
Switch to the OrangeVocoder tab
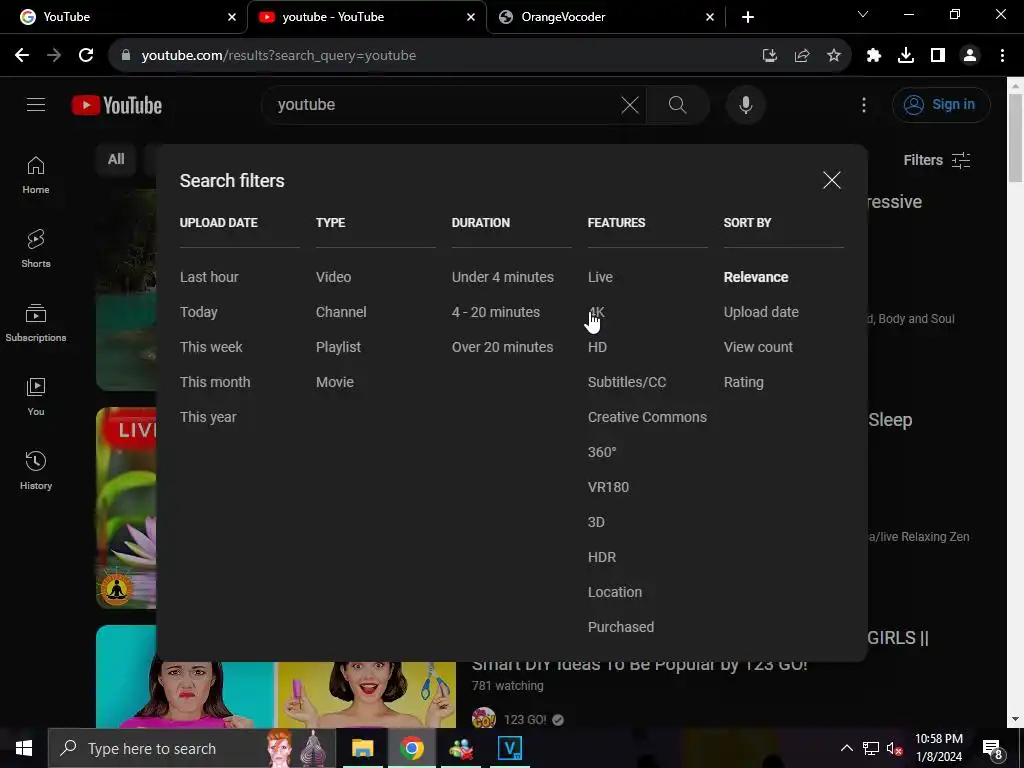click(605, 17)
